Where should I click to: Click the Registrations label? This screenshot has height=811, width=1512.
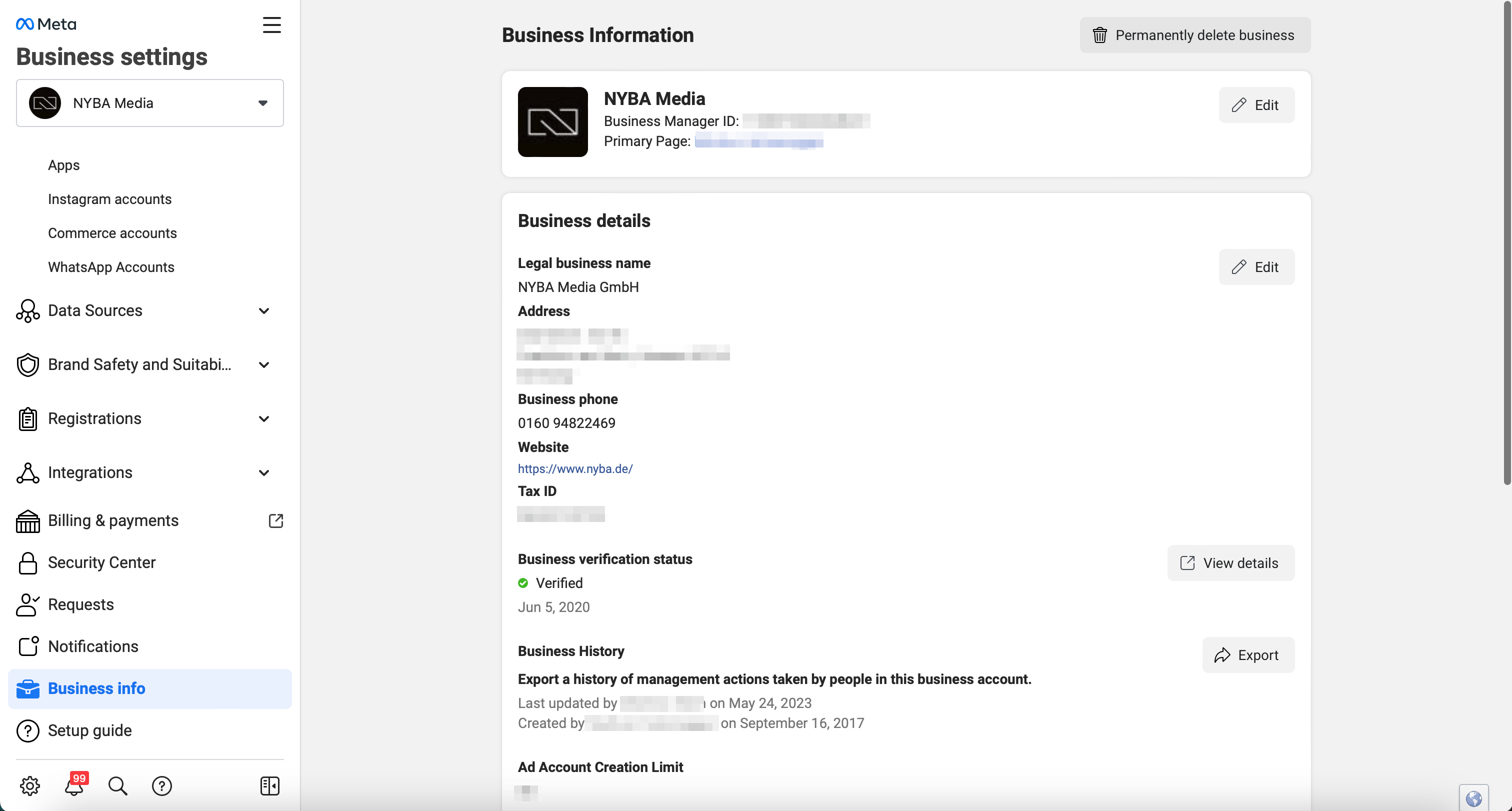click(x=94, y=419)
